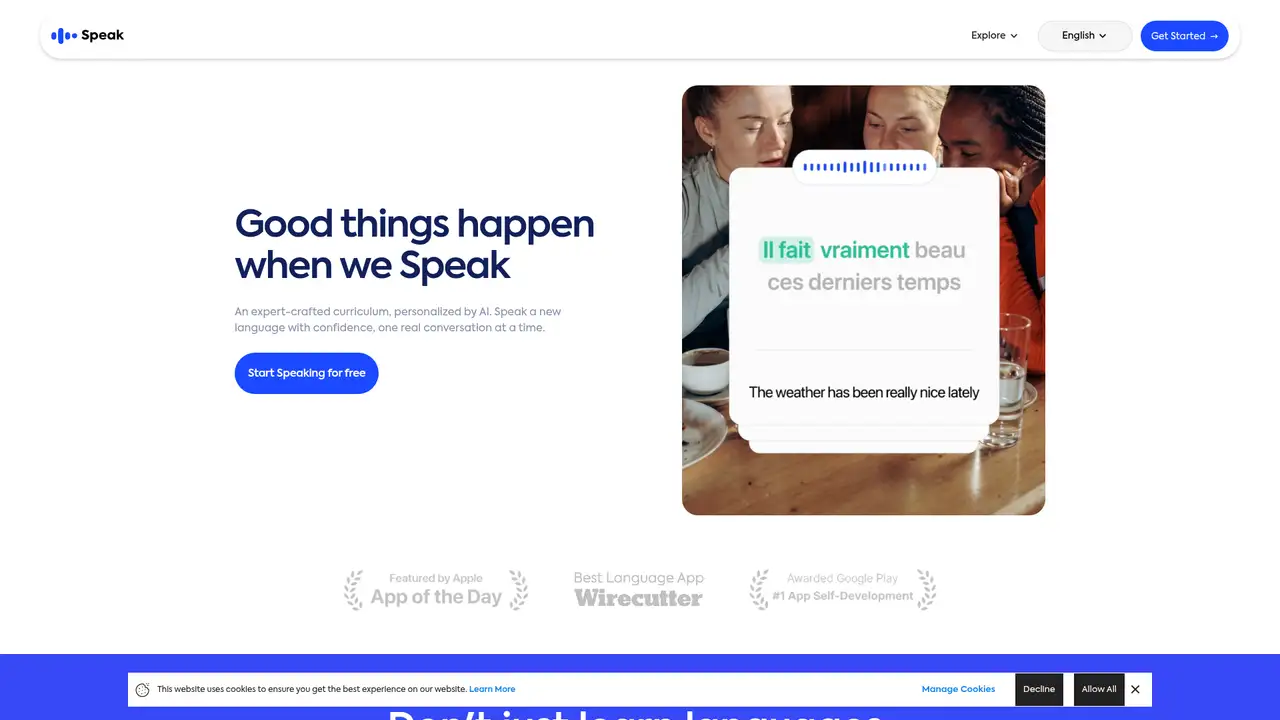The height and width of the screenshot is (720, 1280).
Task: Click the Get Started button
Action: coord(1184,36)
